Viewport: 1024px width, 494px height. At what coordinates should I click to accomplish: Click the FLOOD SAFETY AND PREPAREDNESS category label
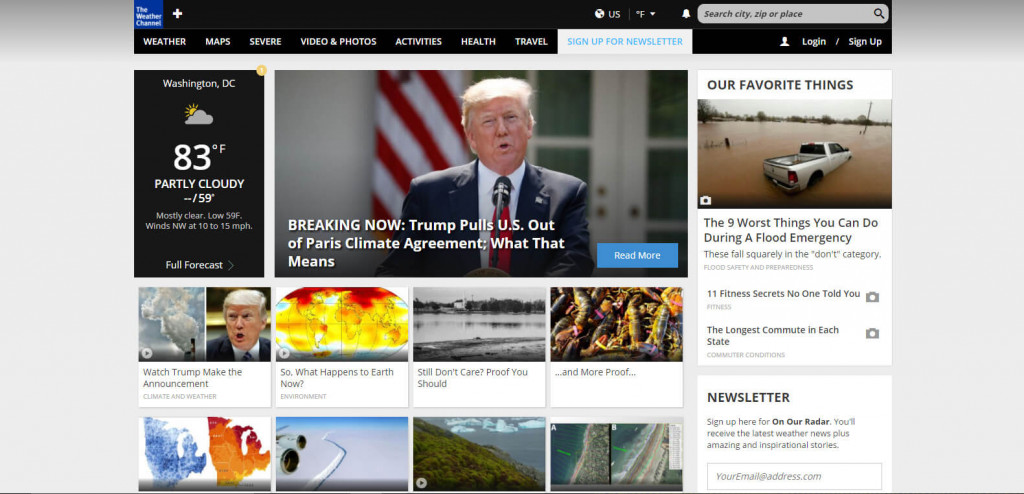[758, 267]
